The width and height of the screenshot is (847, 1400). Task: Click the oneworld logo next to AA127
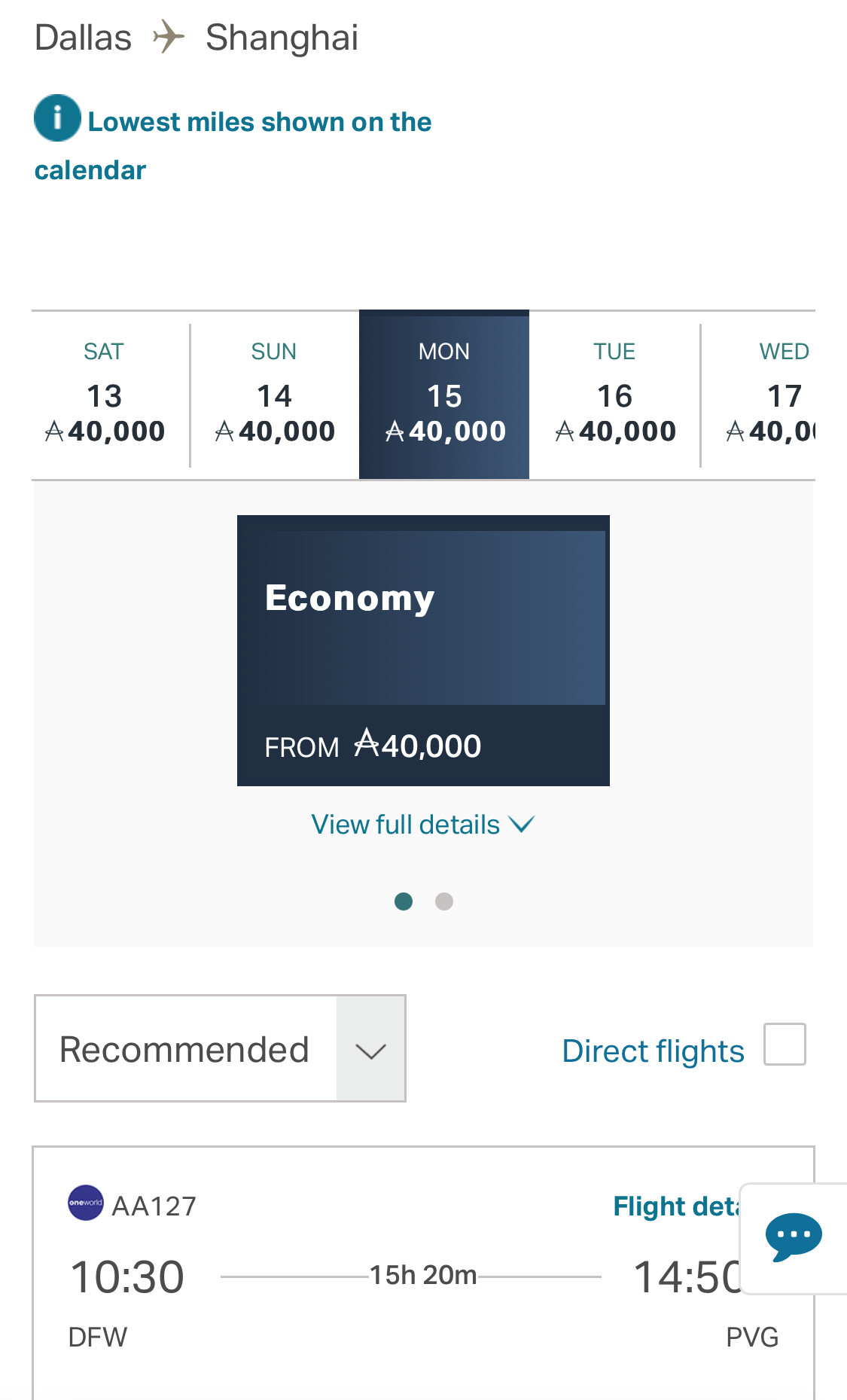pos(86,1203)
